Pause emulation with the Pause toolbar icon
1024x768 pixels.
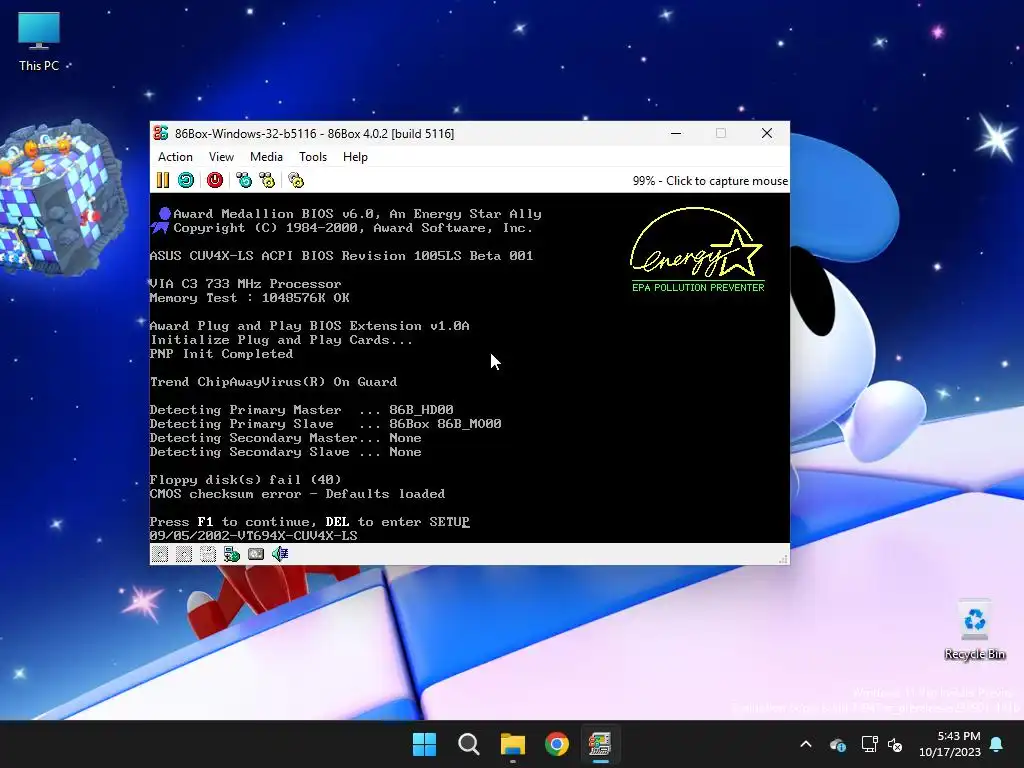[163, 180]
